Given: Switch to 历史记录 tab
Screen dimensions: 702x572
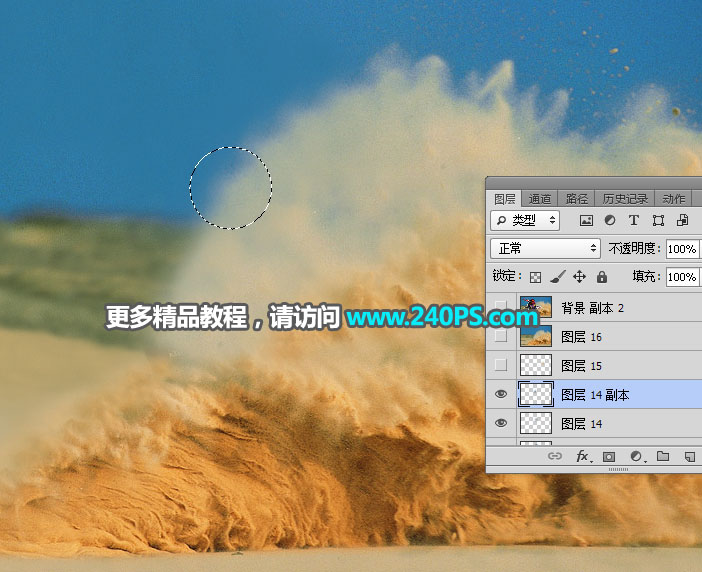Looking at the screenshot, I should (625, 199).
